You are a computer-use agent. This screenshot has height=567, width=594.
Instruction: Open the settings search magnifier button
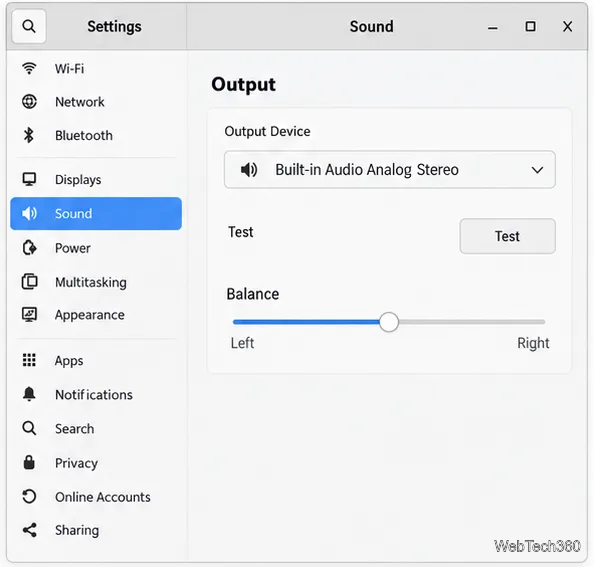click(x=29, y=27)
